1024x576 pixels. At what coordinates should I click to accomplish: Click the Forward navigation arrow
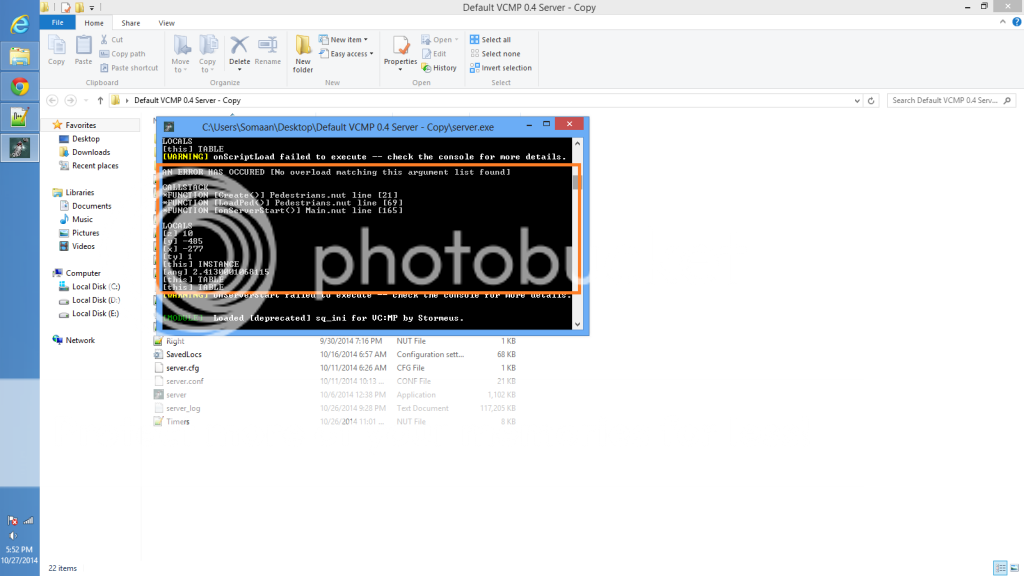71,101
